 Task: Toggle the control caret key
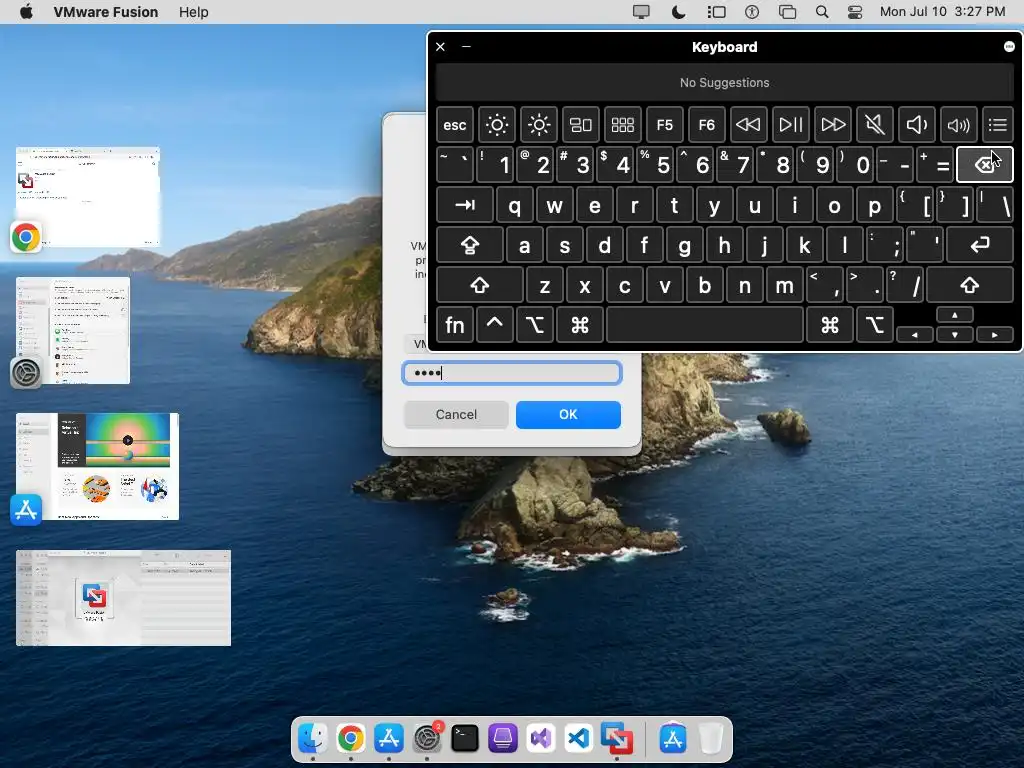click(494, 325)
